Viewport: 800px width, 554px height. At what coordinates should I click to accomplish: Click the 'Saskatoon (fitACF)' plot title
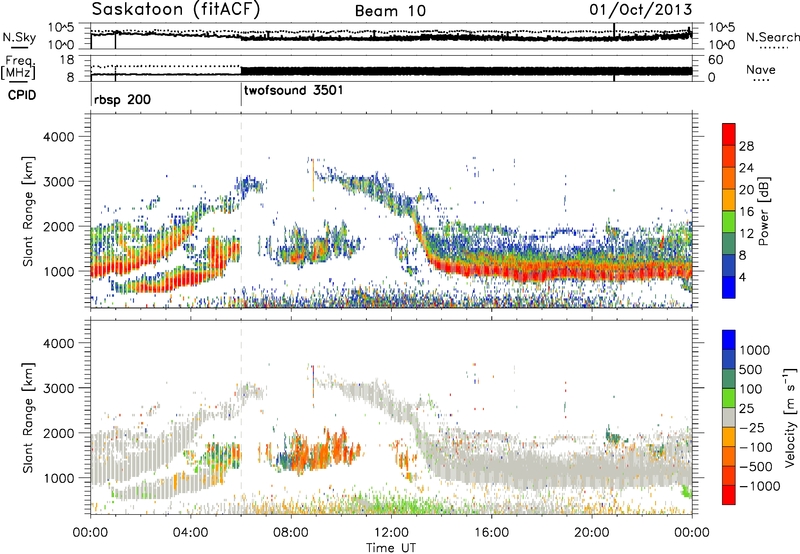pyautogui.click(x=176, y=10)
